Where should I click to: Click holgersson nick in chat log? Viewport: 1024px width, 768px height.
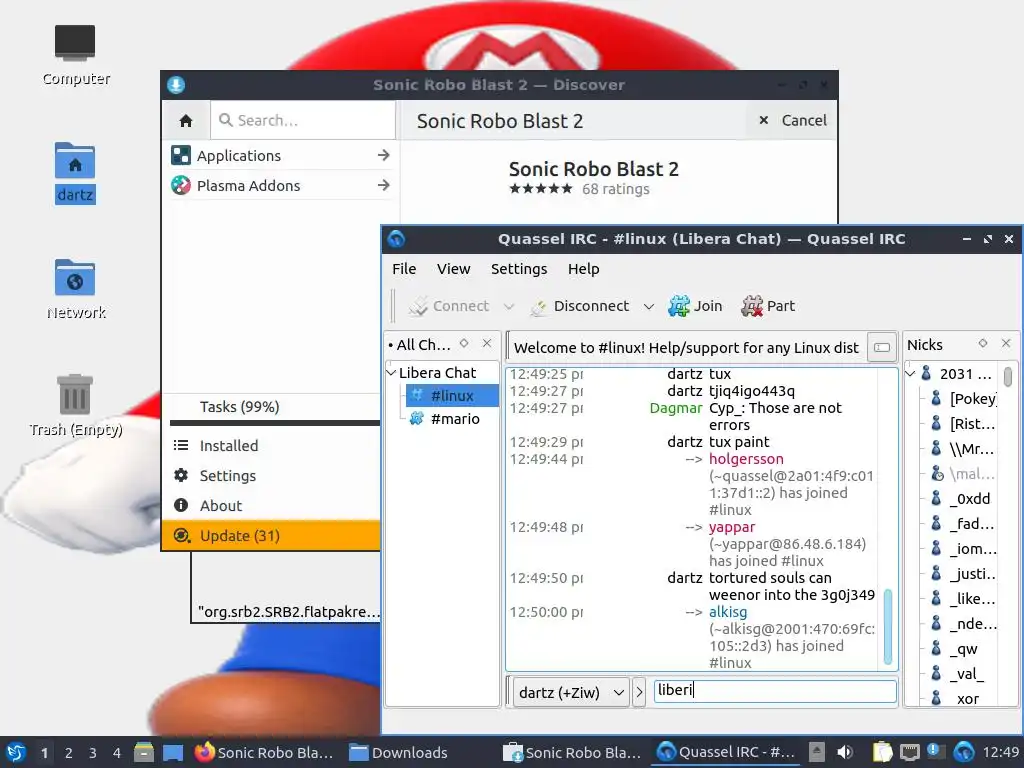(x=746, y=459)
